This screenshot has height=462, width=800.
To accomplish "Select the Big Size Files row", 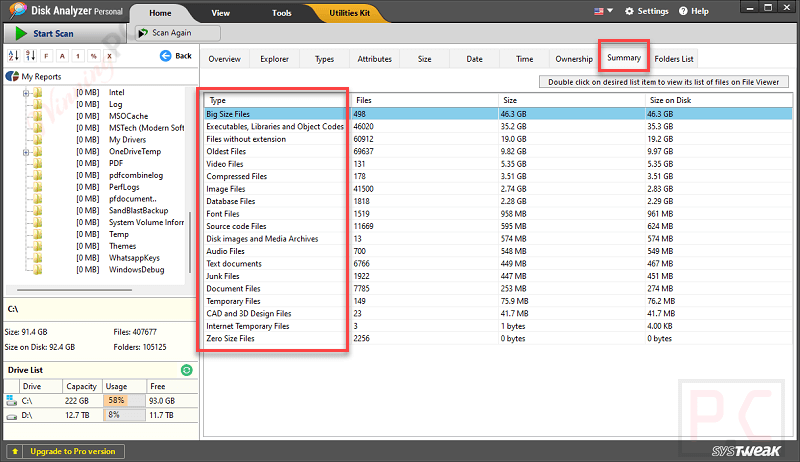I will pyautogui.click(x=498, y=114).
